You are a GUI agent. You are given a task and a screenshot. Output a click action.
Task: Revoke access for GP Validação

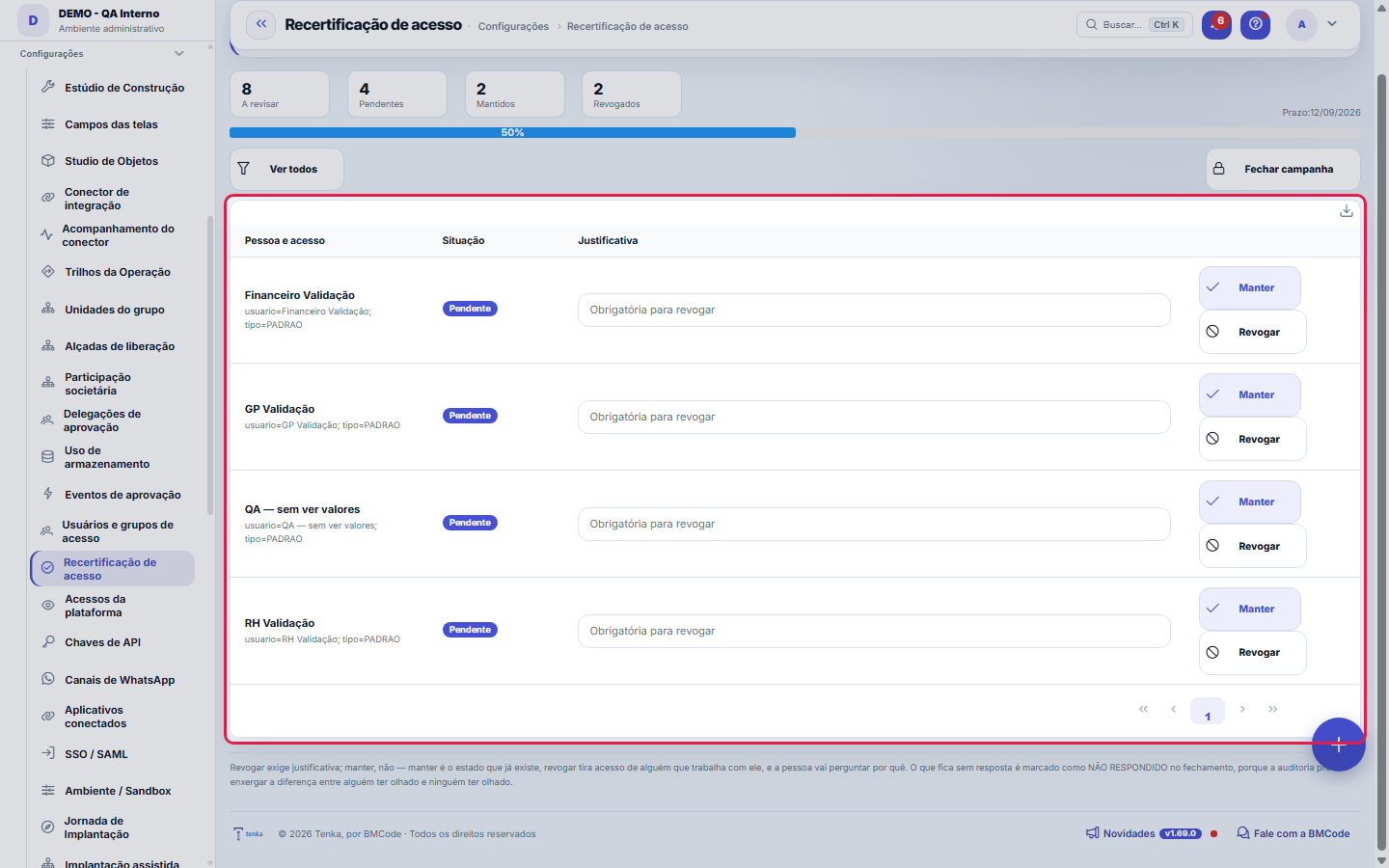1253,439
